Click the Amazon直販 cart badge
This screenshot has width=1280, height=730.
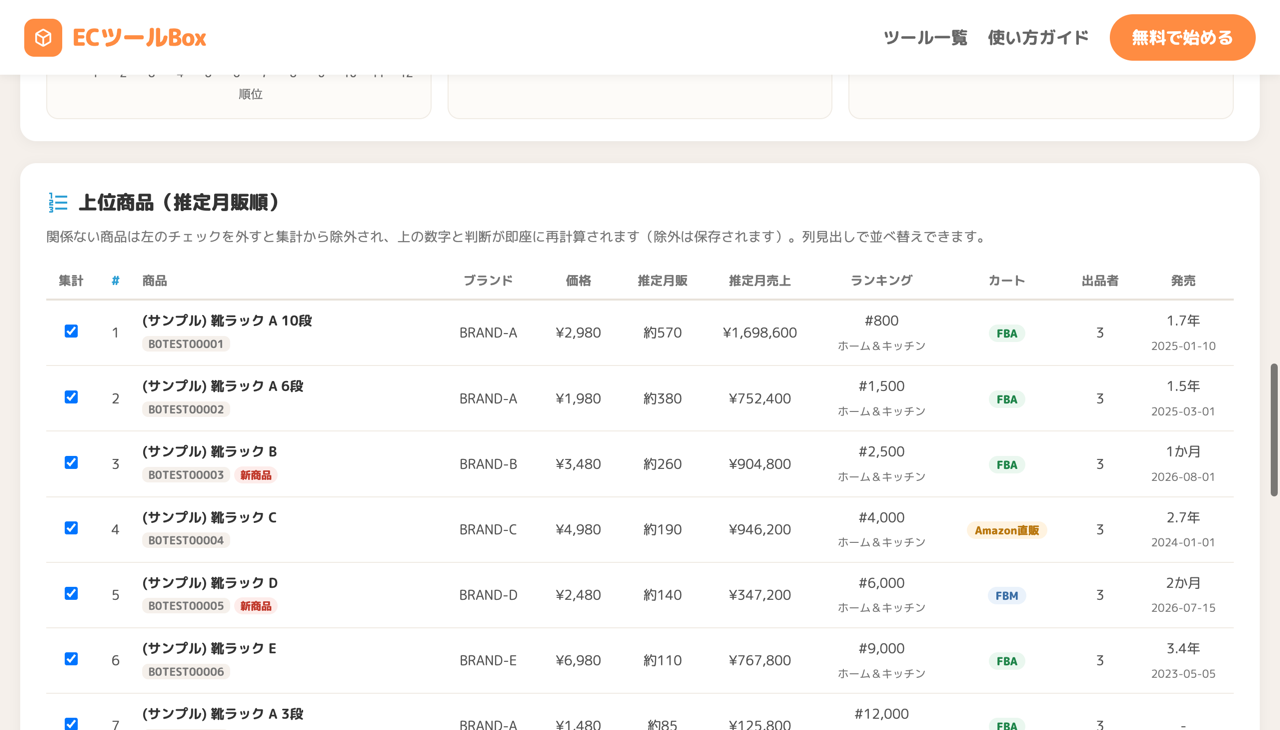[x=1007, y=530]
